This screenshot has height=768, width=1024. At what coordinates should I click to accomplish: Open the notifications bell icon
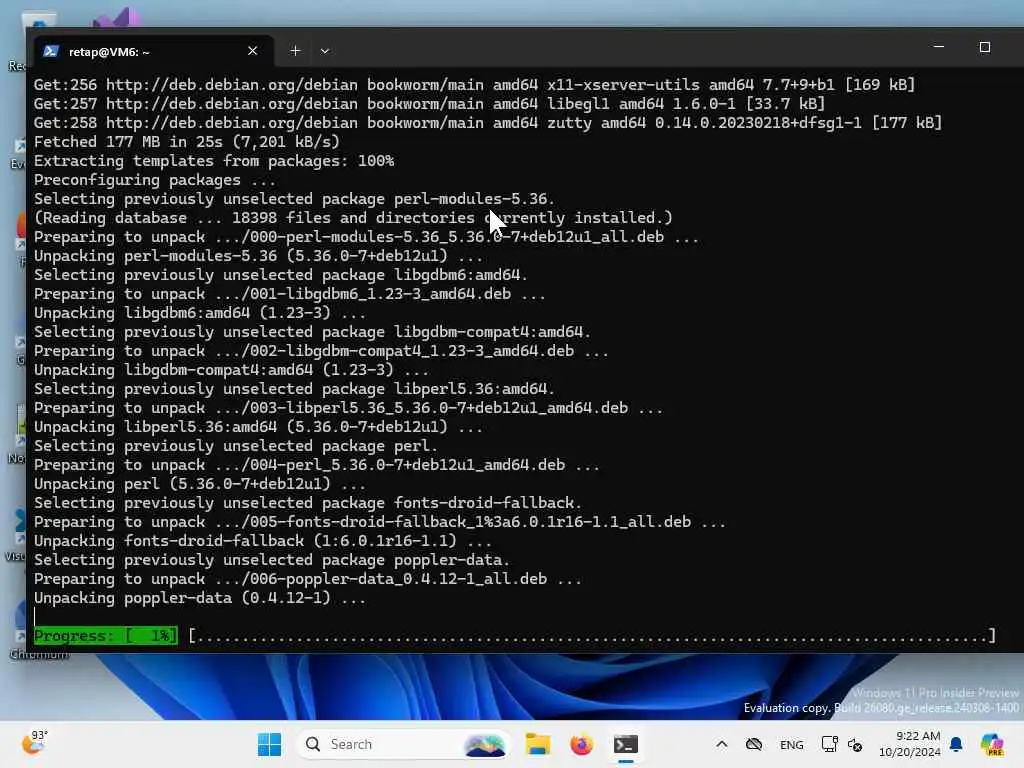point(956,744)
